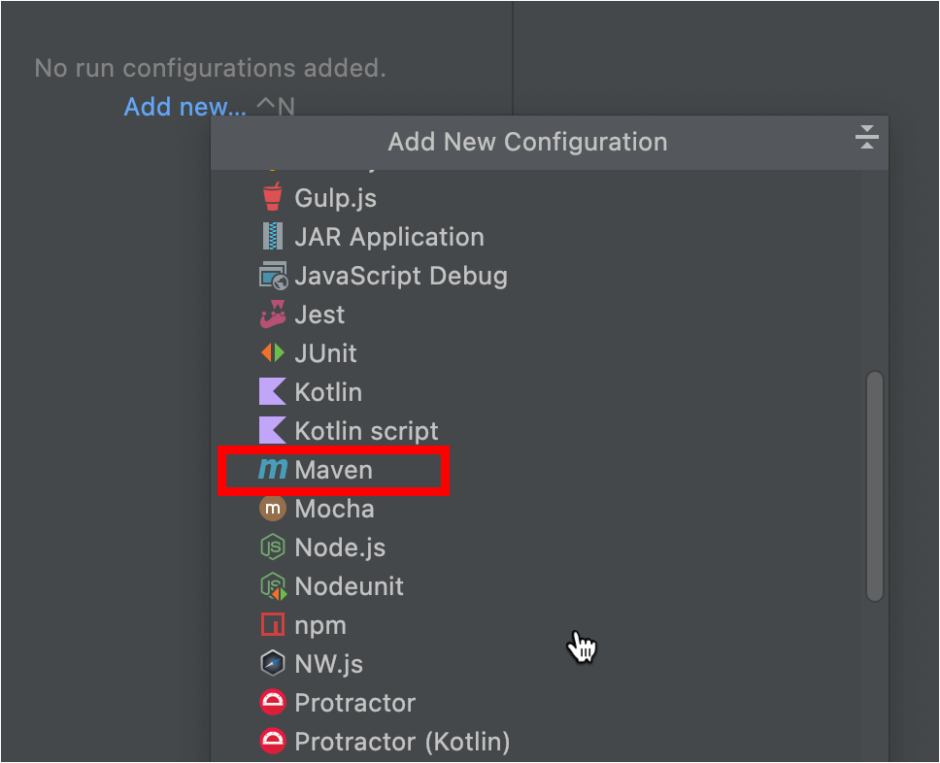
Task: Select the Mocha icon
Action: tap(271, 509)
